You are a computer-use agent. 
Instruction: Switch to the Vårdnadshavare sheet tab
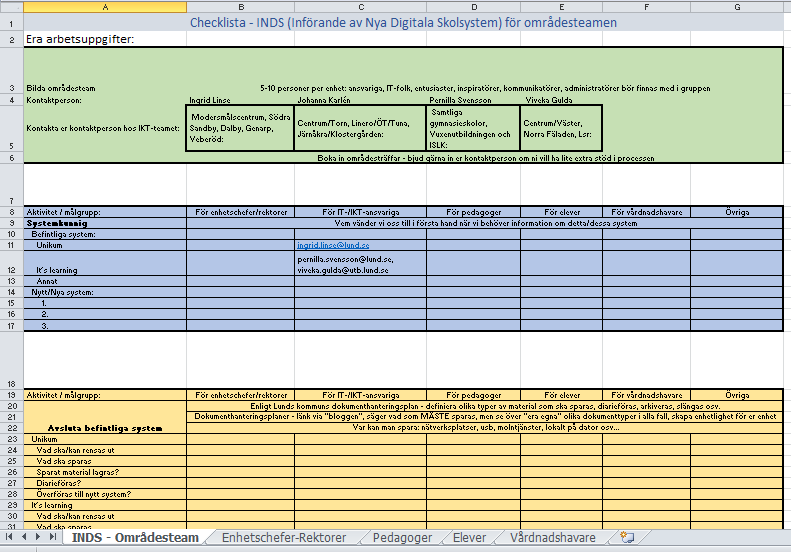[x=552, y=537]
